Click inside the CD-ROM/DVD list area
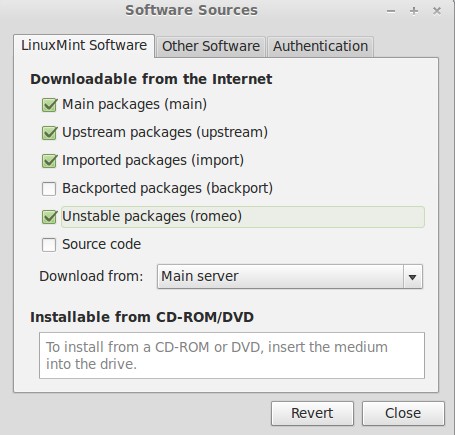This screenshot has width=455, height=435. (x=232, y=355)
